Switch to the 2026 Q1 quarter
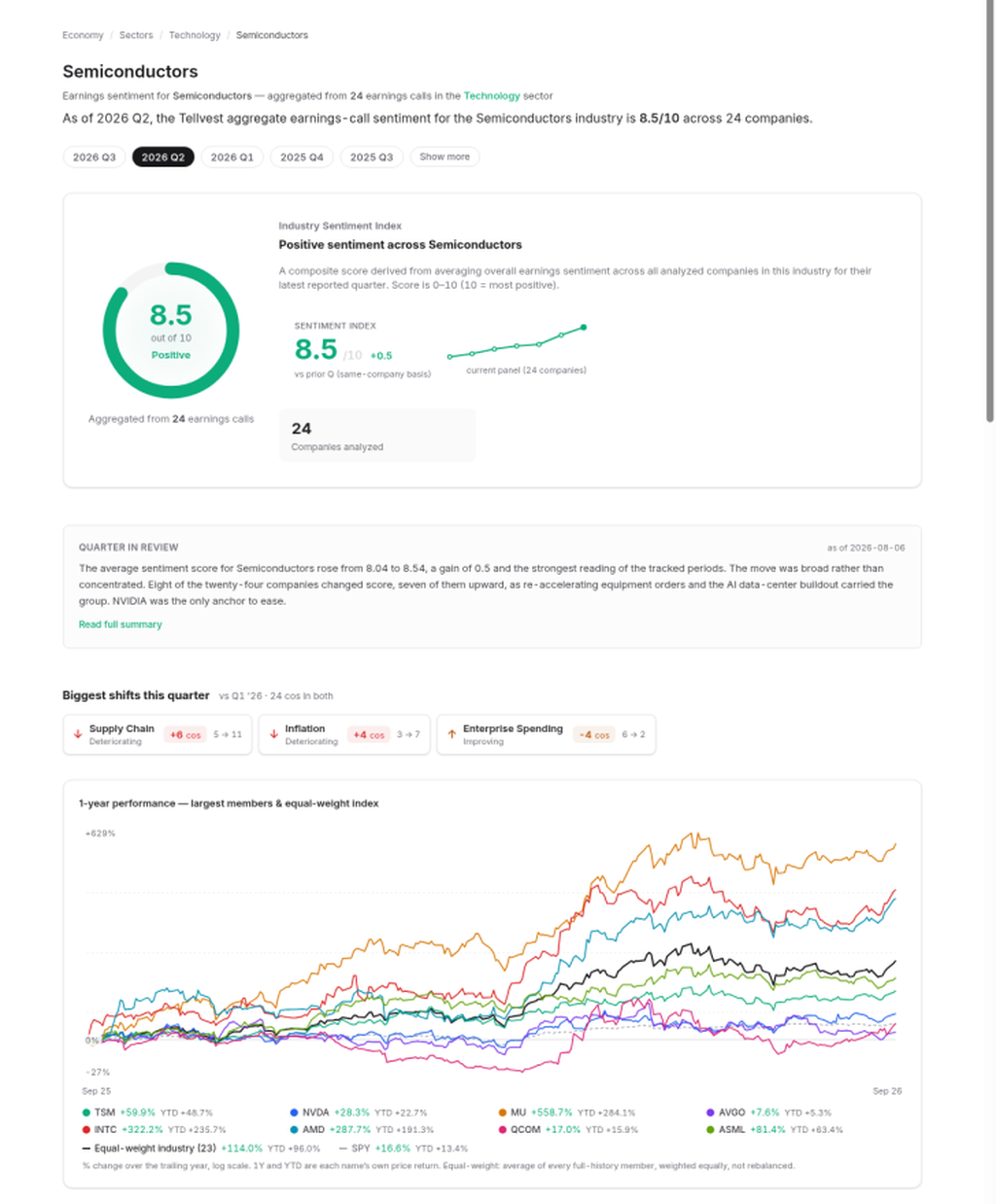Image resolution: width=996 pixels, height=1204 pixels. point(232,157)
